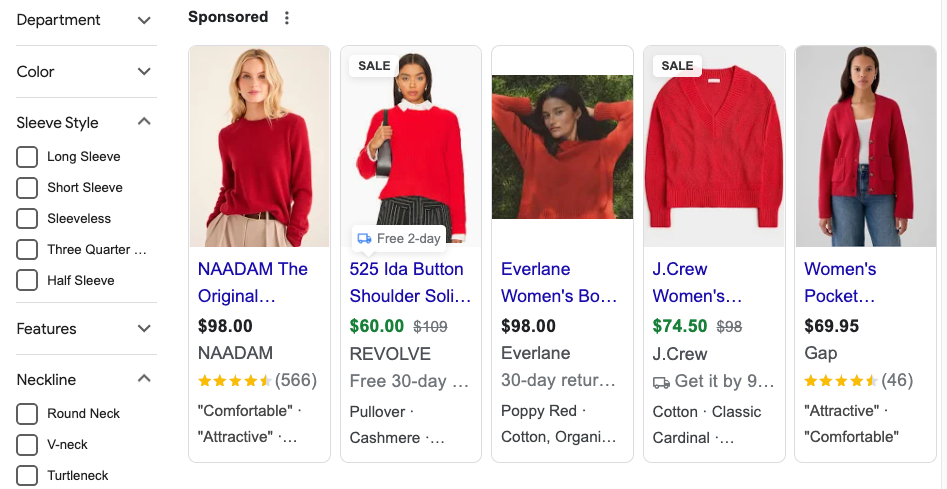Expand the Department filter section
This screenshot has height=489, width=947.
tap(144, 20)
